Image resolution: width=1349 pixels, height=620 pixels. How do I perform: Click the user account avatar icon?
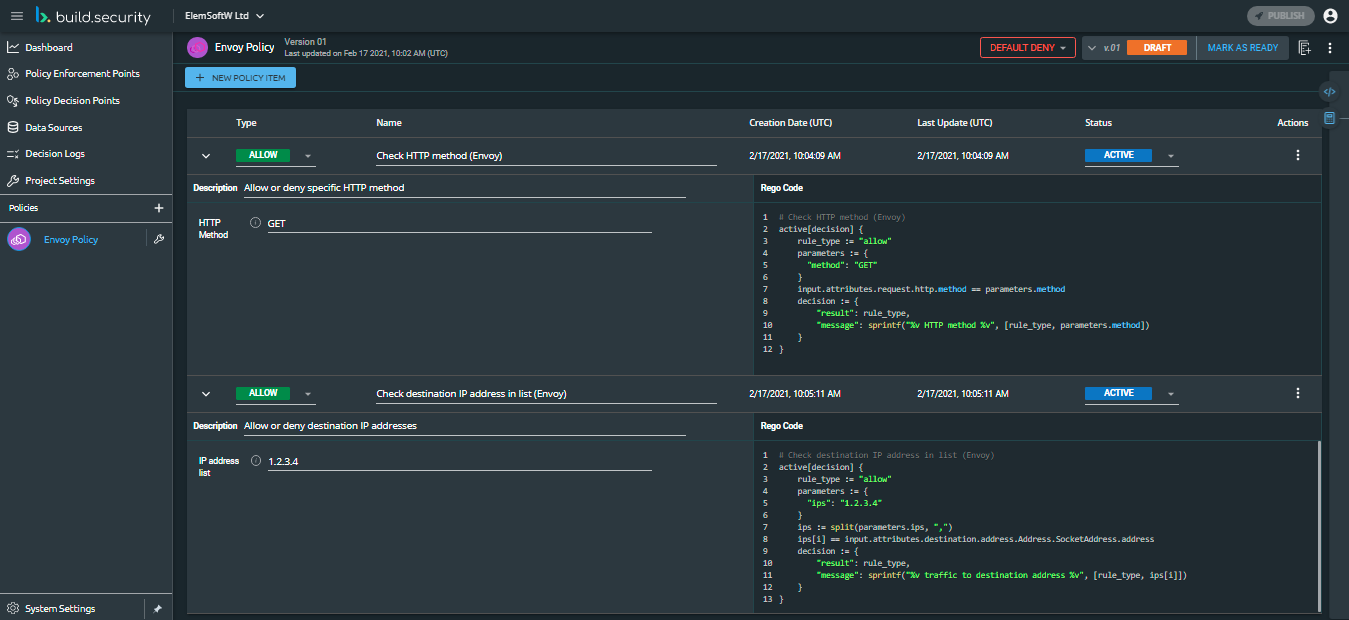pyautogui.click(x=1330, y=16)
